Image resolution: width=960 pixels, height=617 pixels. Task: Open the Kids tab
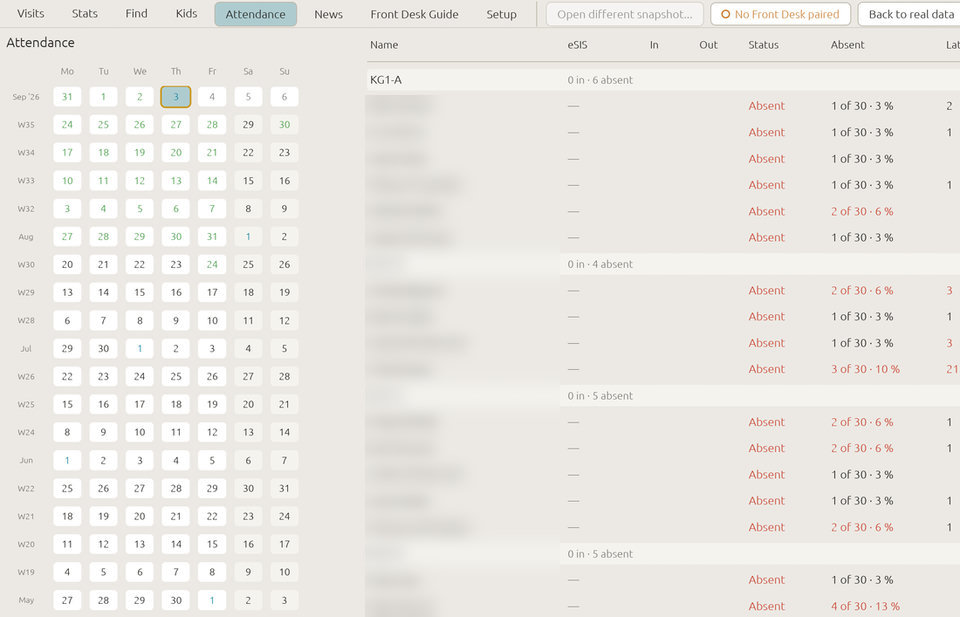tap(186, 13)
